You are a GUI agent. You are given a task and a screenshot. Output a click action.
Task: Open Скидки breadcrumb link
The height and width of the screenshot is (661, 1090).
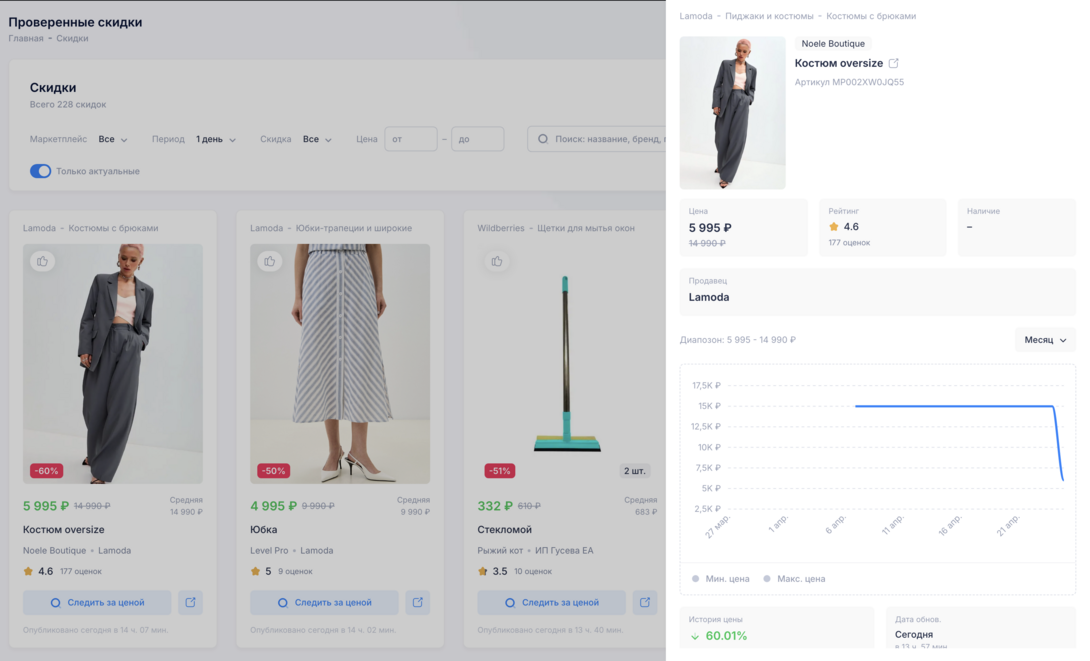(72, 38)
